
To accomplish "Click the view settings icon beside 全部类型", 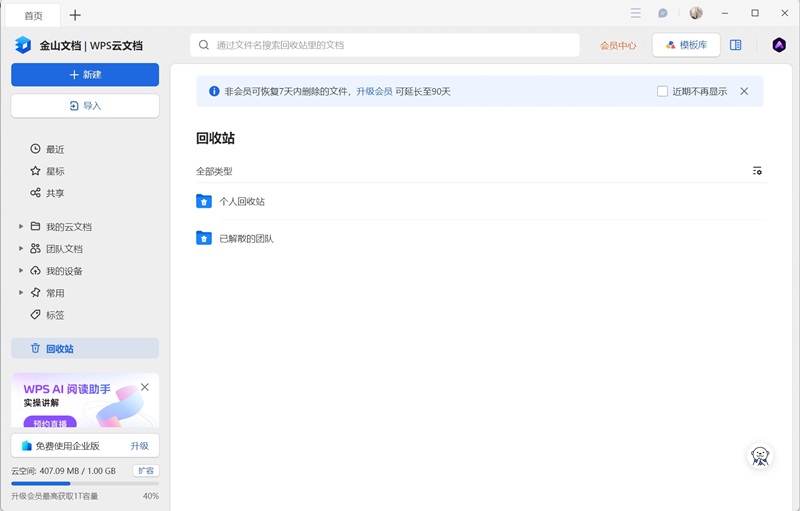I will 757,171.
